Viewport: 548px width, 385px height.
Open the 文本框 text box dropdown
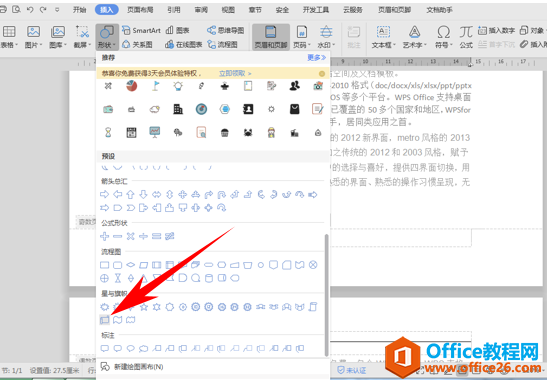383,37
